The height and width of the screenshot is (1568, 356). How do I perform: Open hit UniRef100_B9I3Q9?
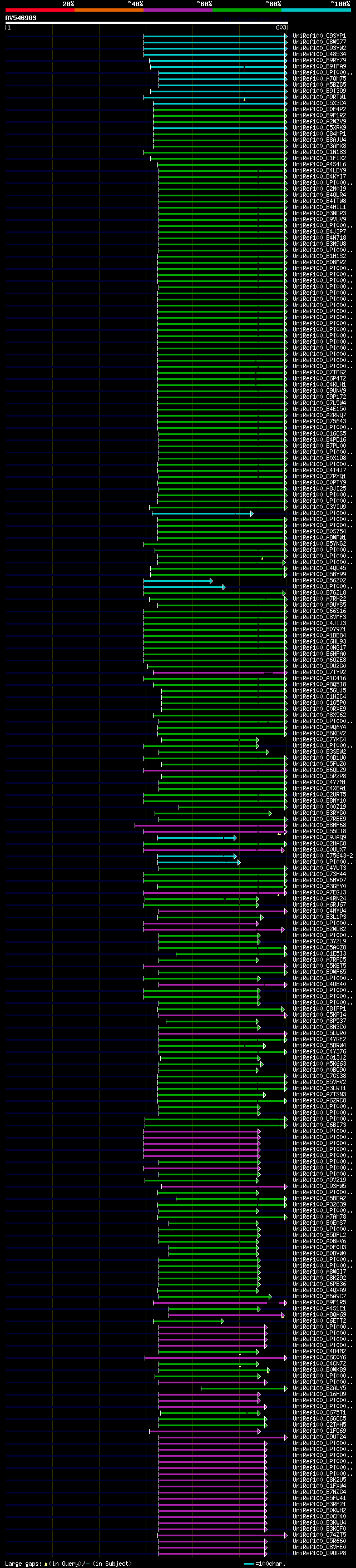[x=319, y=91]
